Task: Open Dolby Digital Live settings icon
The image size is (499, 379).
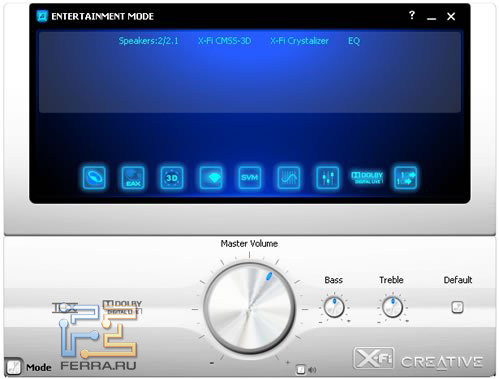Action: coord(367,177)
